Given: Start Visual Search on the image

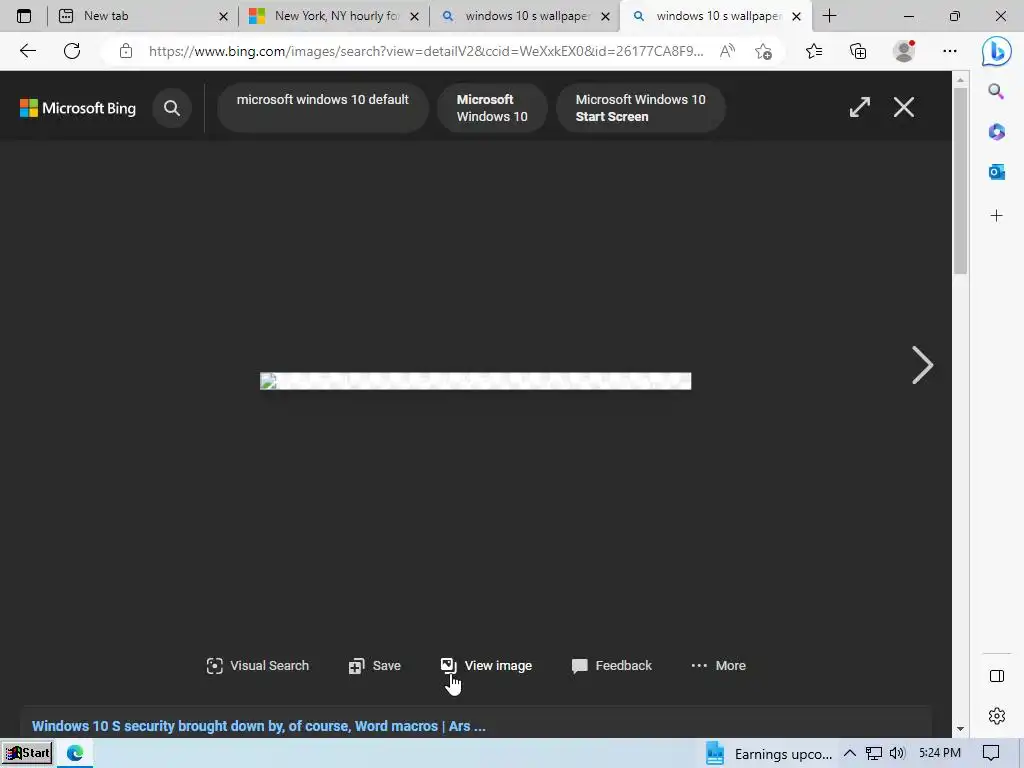Looking at the screenshot, I should [257, 665].
